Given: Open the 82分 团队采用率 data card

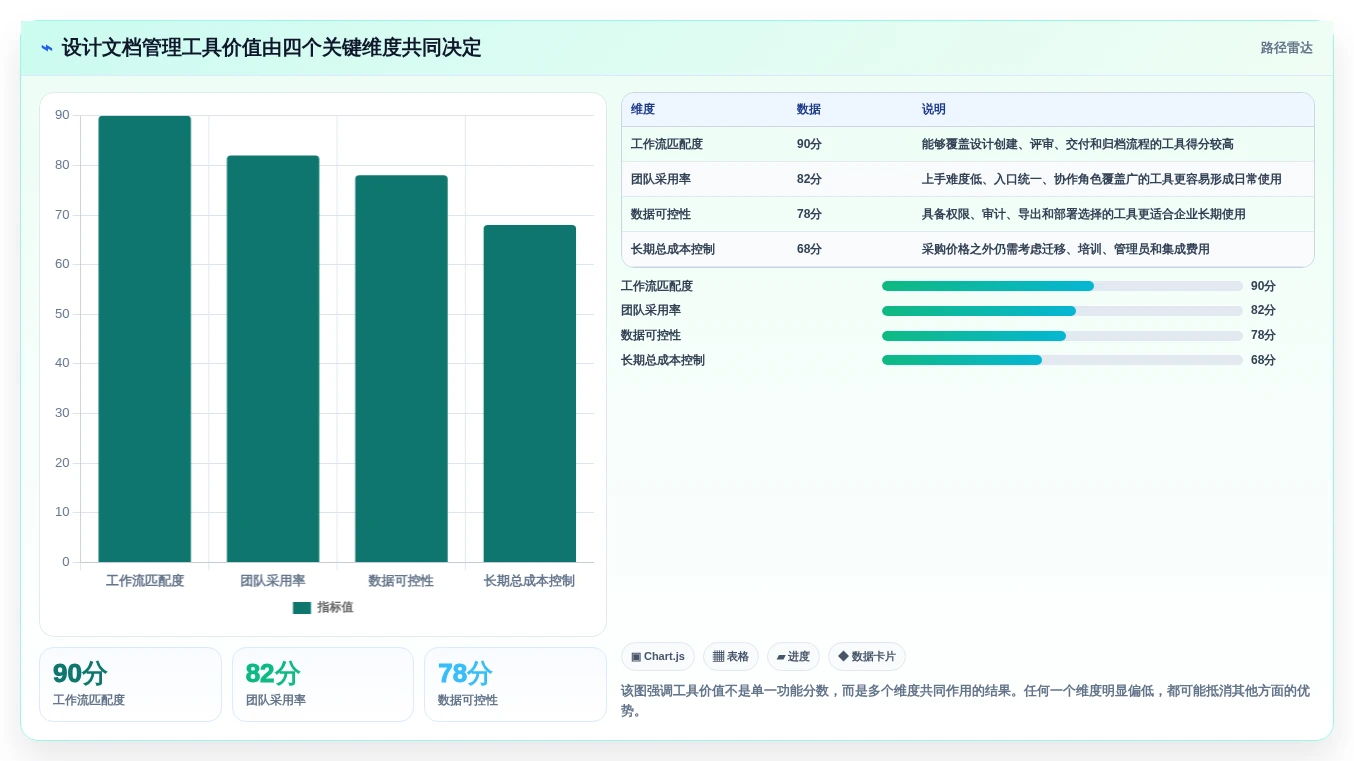Looking at the screenshot, I should coord(323,685).
